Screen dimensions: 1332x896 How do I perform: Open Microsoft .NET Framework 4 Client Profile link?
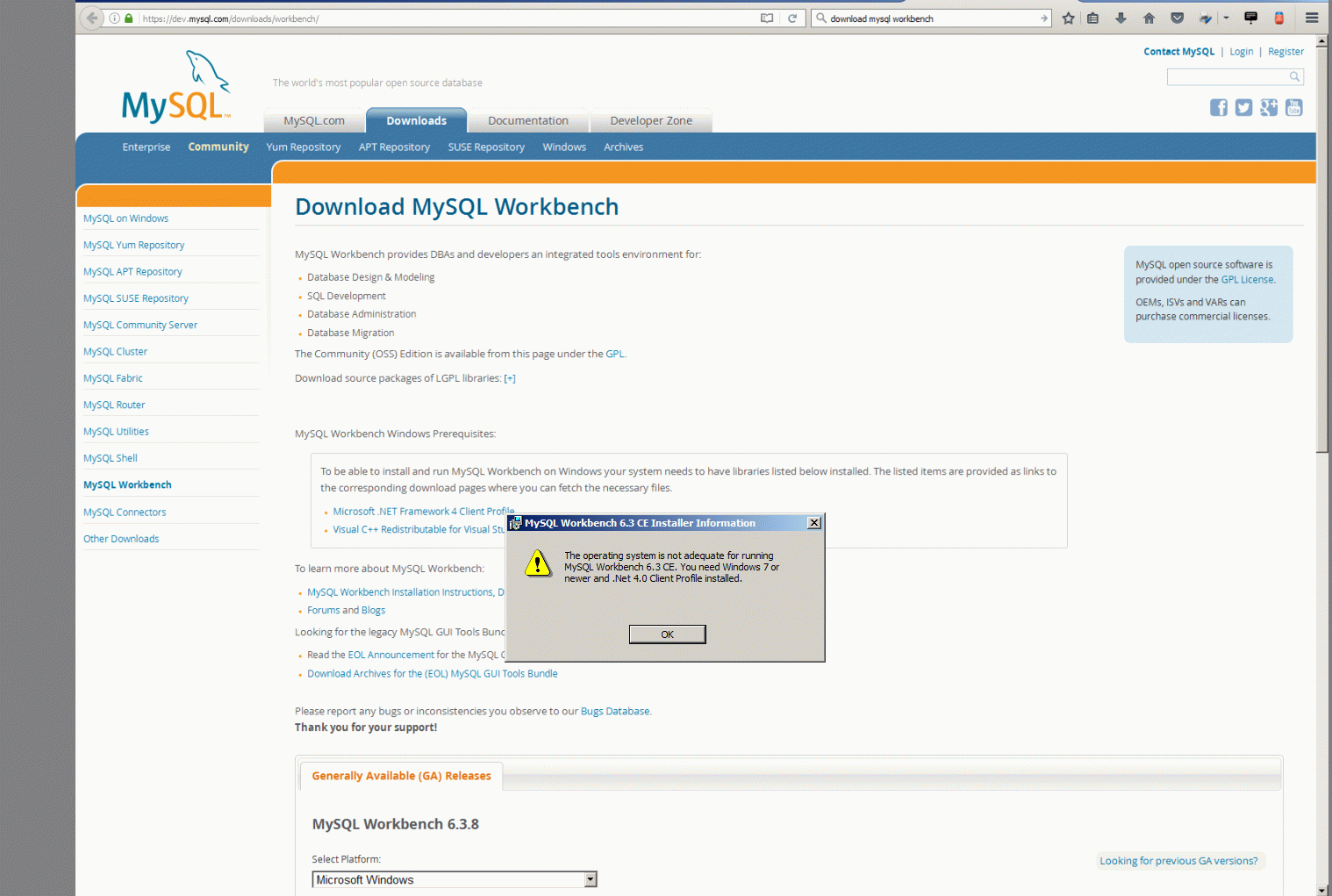(424, 512)
